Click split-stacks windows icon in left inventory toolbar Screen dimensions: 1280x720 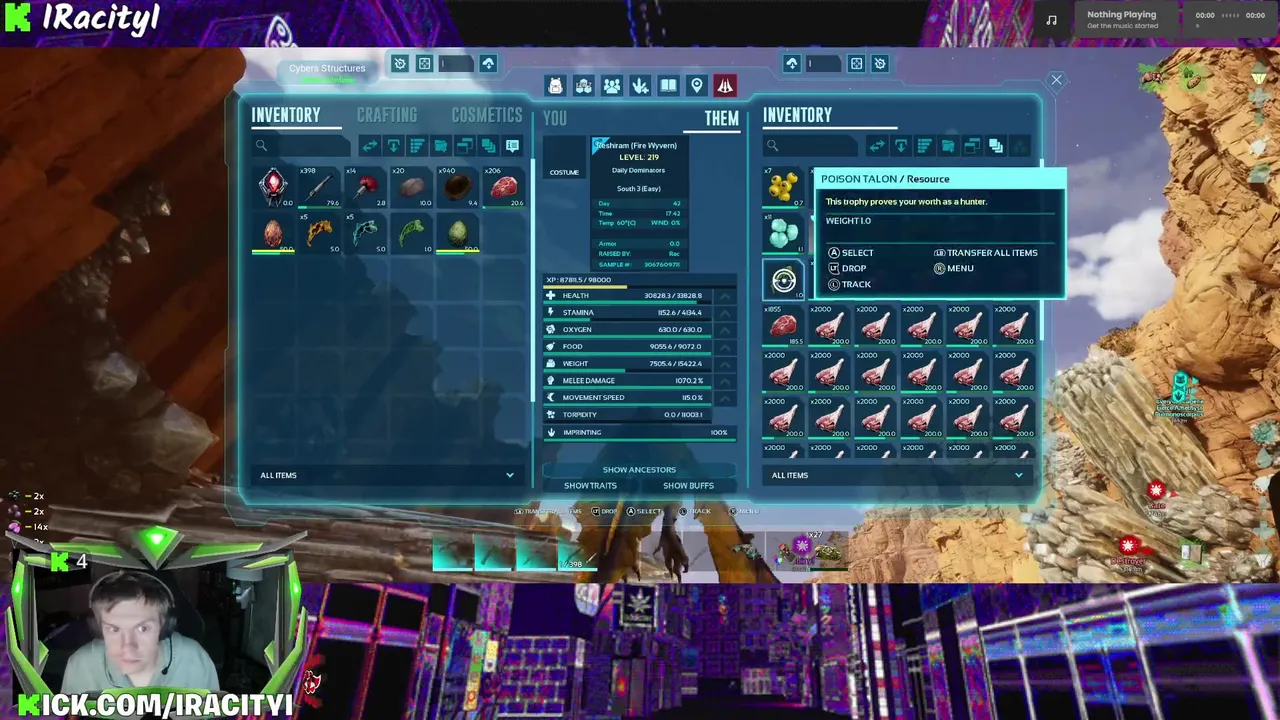[x=465, y=146]
